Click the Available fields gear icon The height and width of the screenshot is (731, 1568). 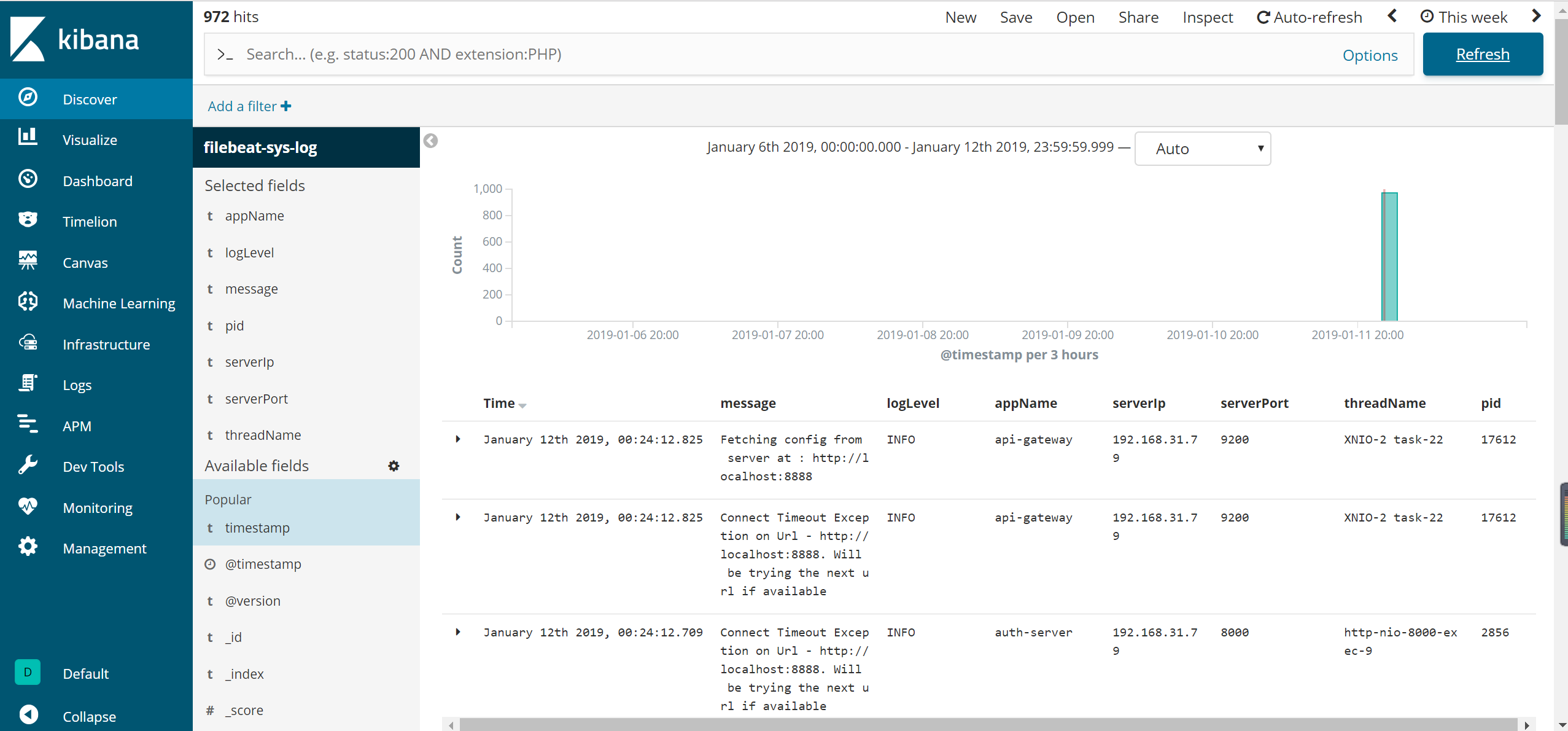(x=394, y=466)
